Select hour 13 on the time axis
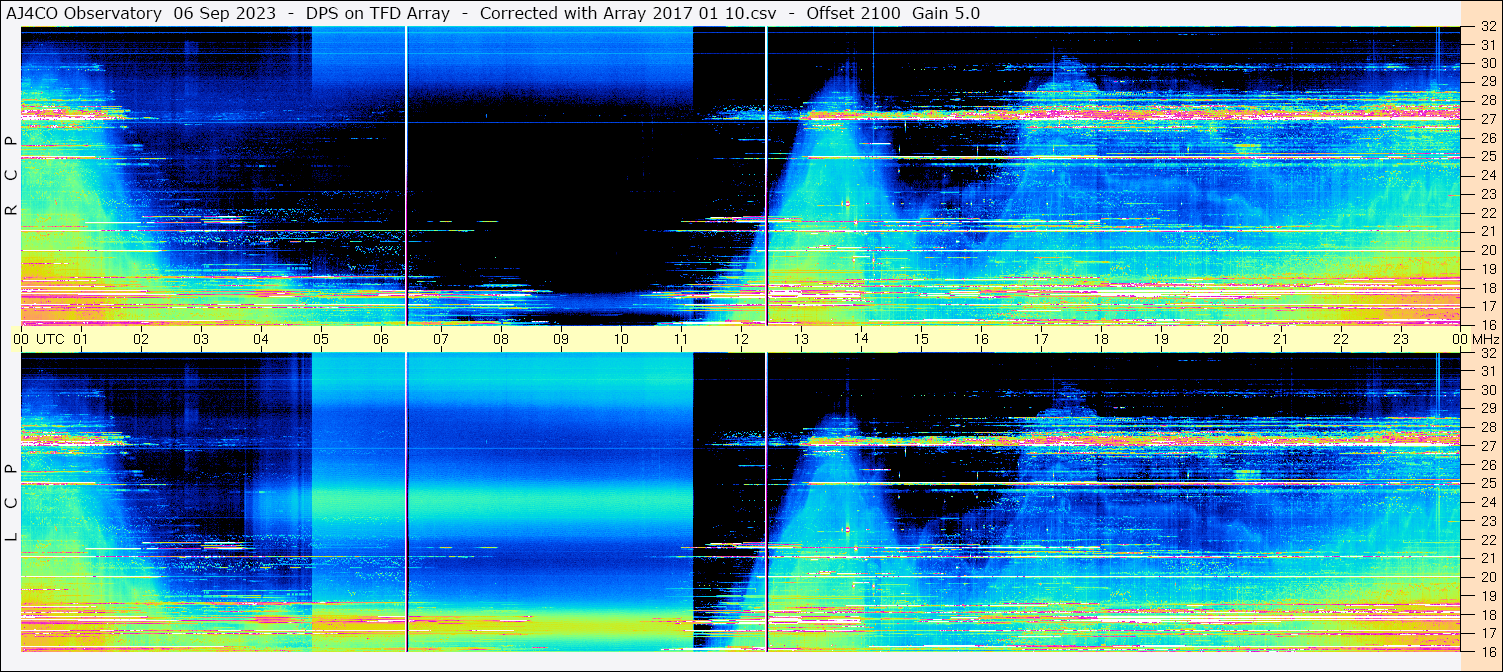Screen dimensions: 1503x672 pyautogui.click(x=801, y=340)
